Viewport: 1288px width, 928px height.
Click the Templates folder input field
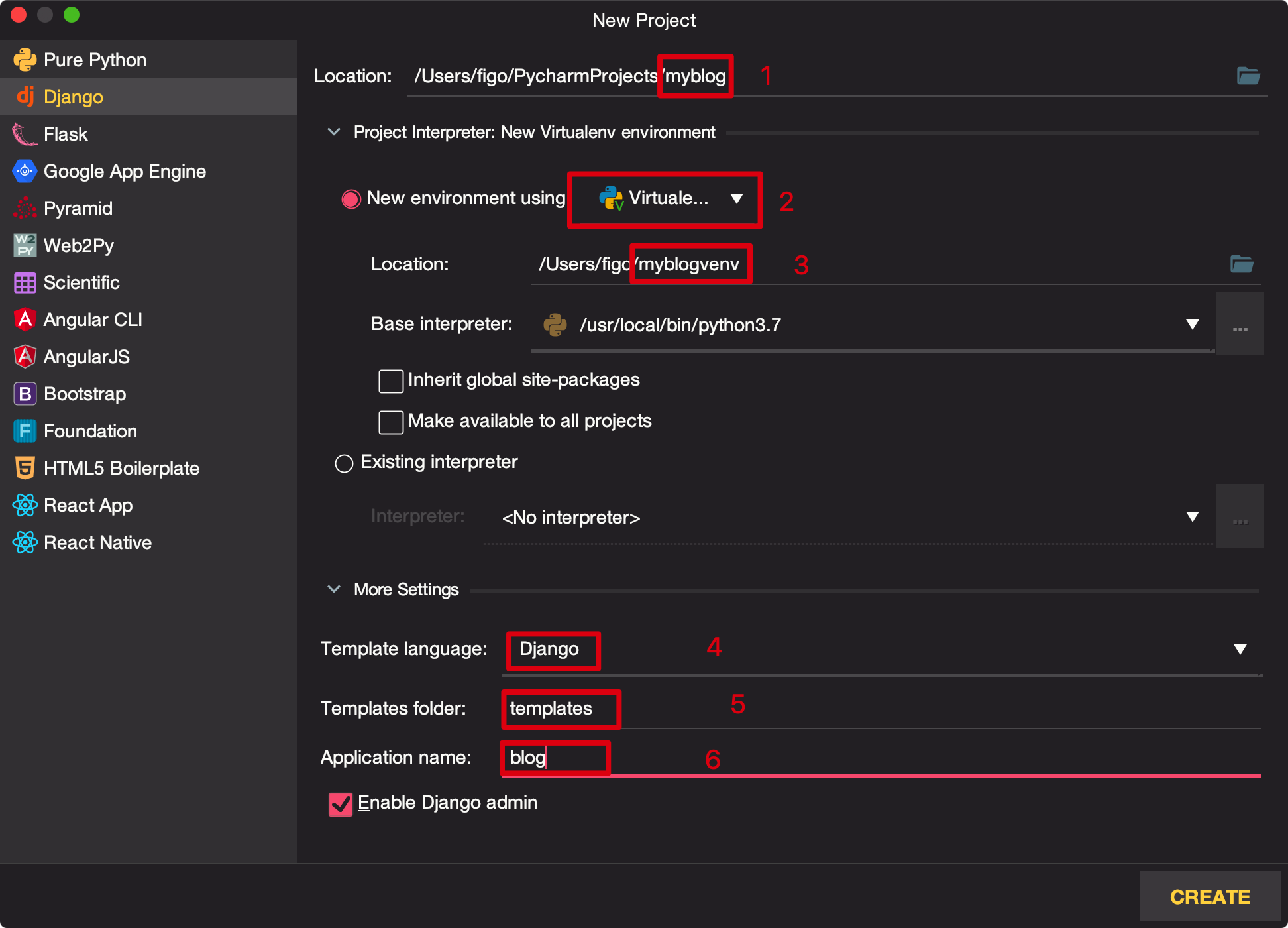click(881, 708)
